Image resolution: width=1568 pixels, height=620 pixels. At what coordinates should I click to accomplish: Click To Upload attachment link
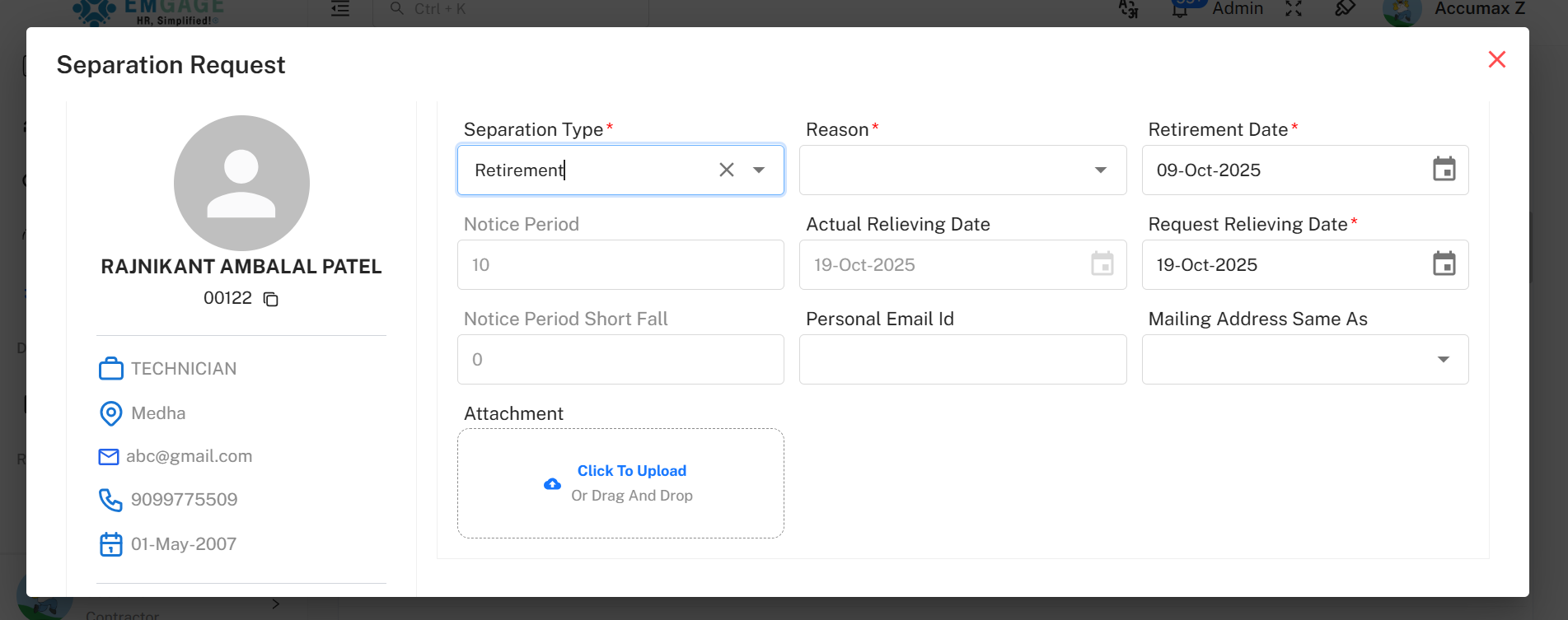click(631, 470)
